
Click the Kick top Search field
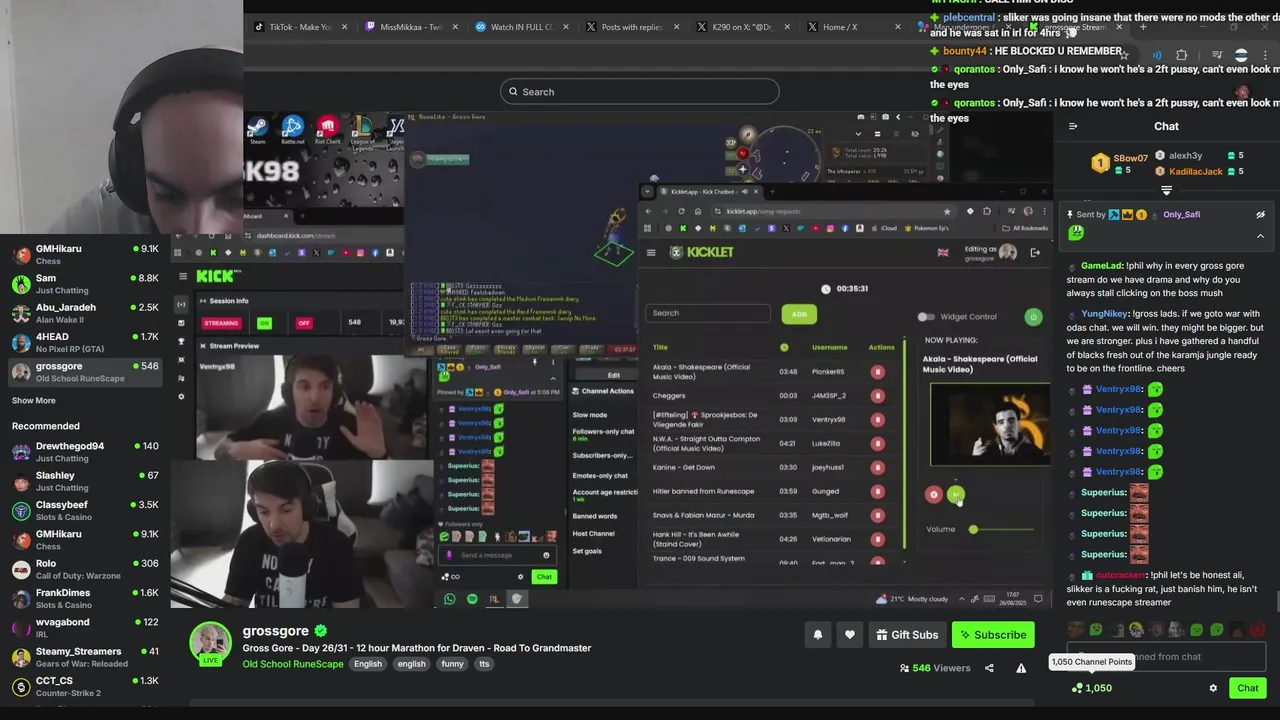click(640, 92)
